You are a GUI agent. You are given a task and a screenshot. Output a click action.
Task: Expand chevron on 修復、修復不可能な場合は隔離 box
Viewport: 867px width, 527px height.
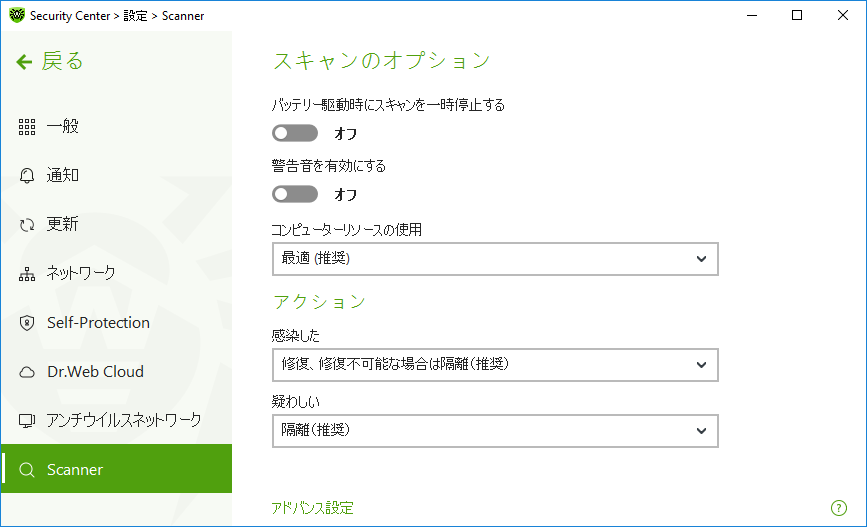[701, 365]
